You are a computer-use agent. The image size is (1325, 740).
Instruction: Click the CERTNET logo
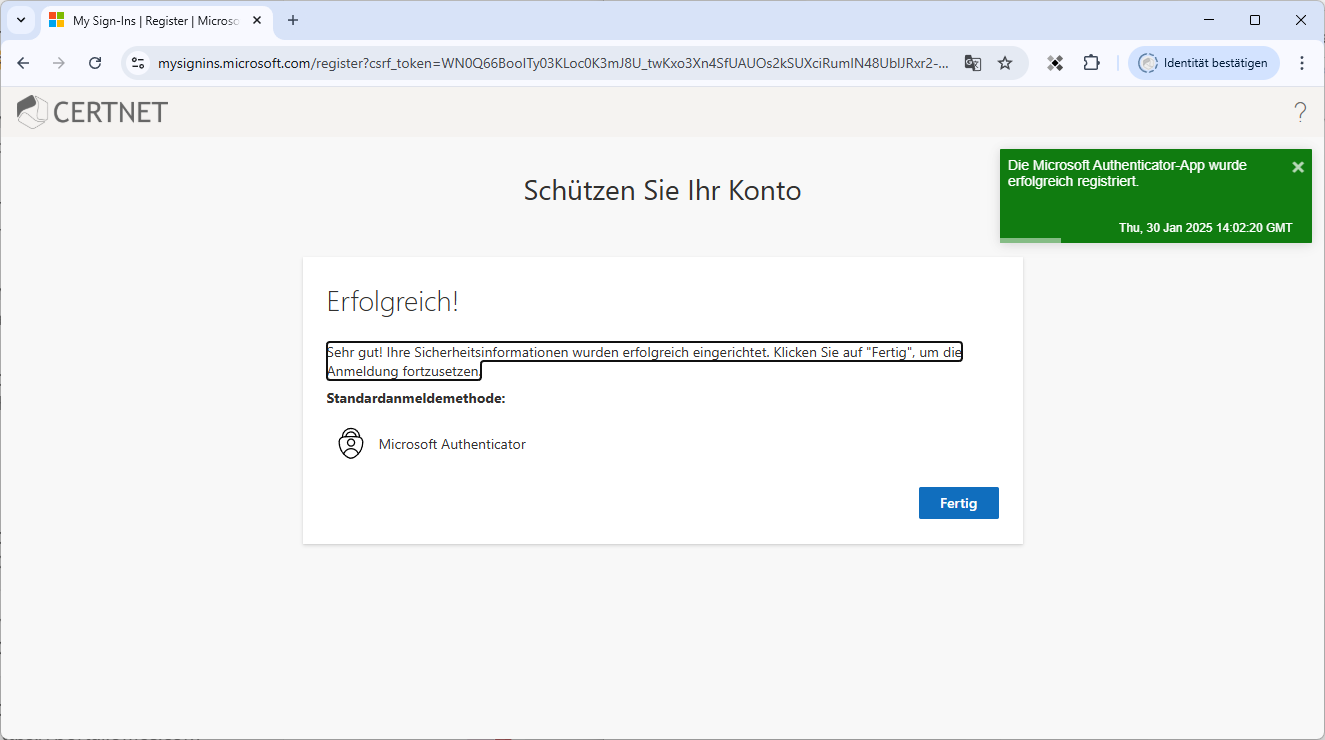pyautogui.click(x=92, y=112)
